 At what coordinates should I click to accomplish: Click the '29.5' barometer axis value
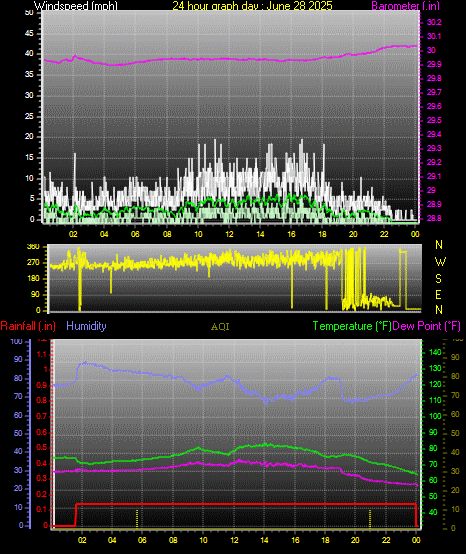point(434,120)
